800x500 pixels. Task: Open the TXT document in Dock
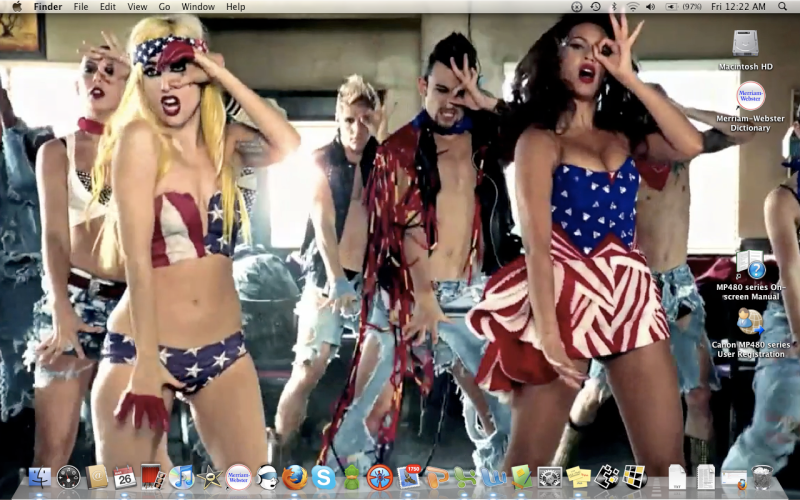click(678, 478)
